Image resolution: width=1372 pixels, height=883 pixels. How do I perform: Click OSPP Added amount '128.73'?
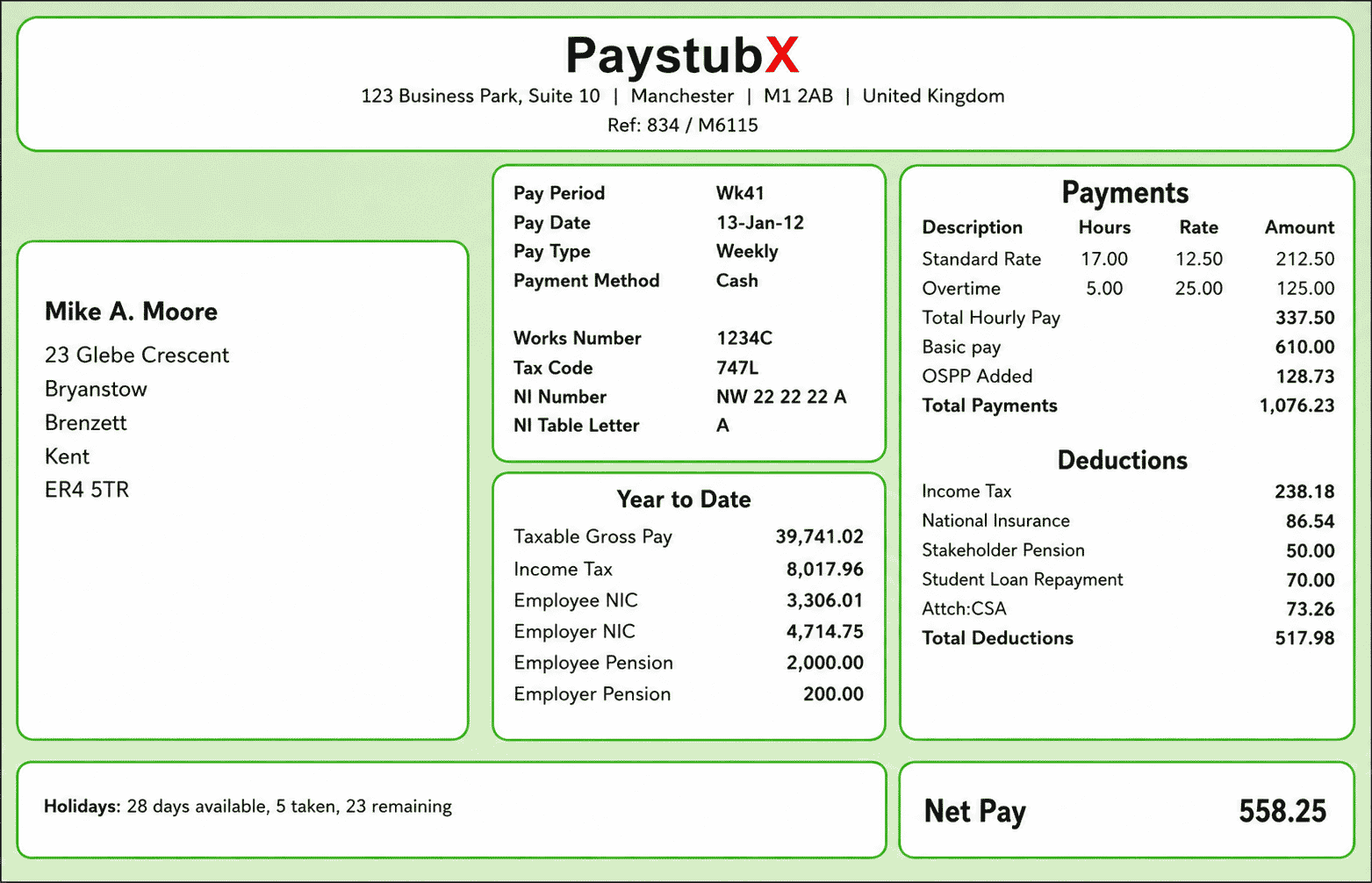click(1304, 377)
